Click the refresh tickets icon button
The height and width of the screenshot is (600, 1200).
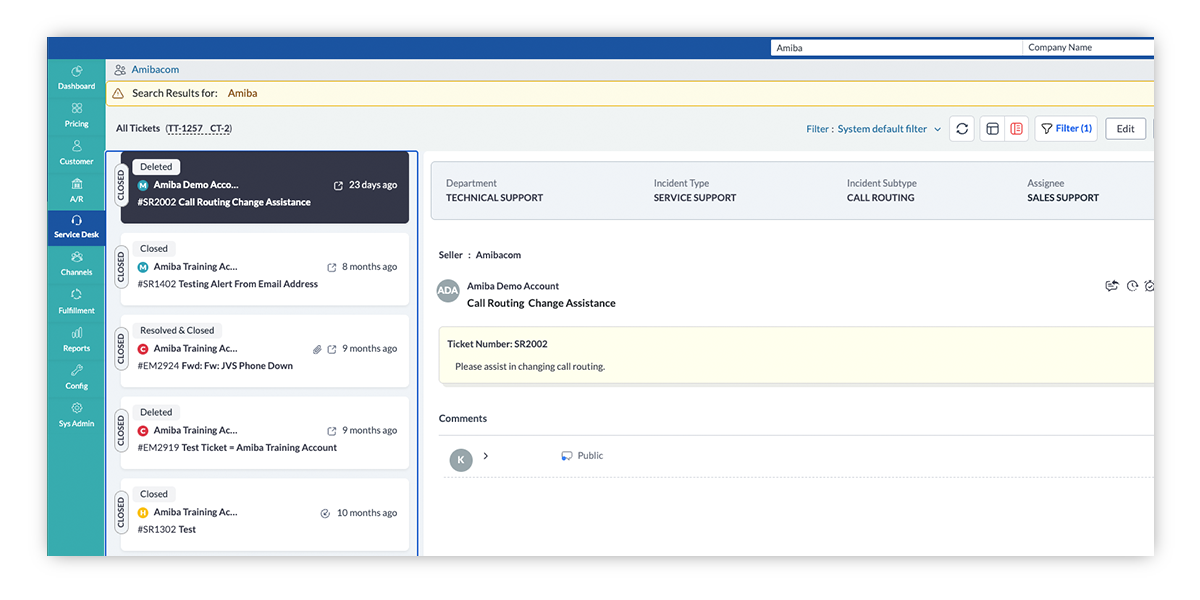click(x=962, y=129)
